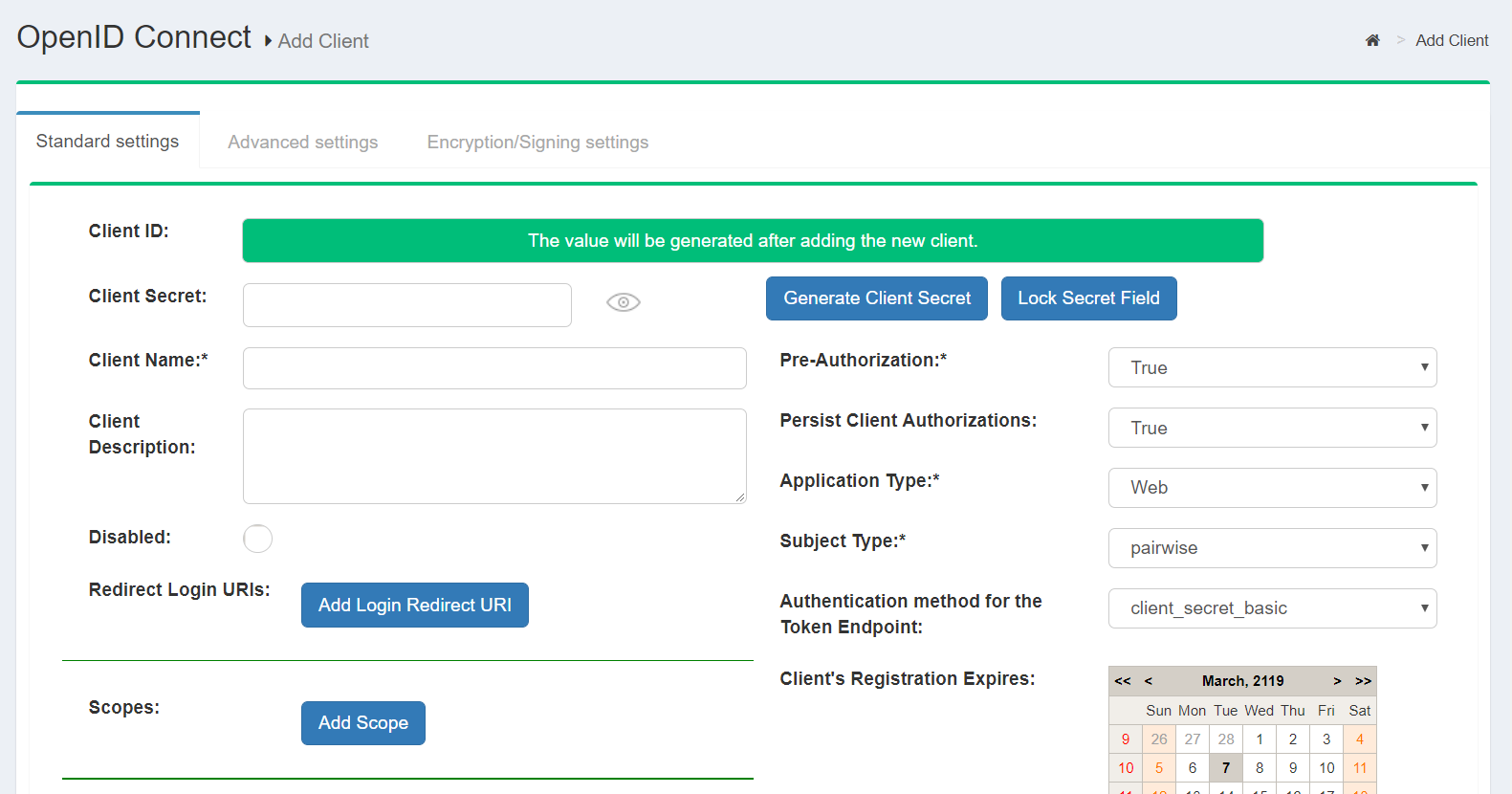Open Token Endpoint authentication method dropdown
The height and width of the screenshot is (794, 1512).
1272,608
